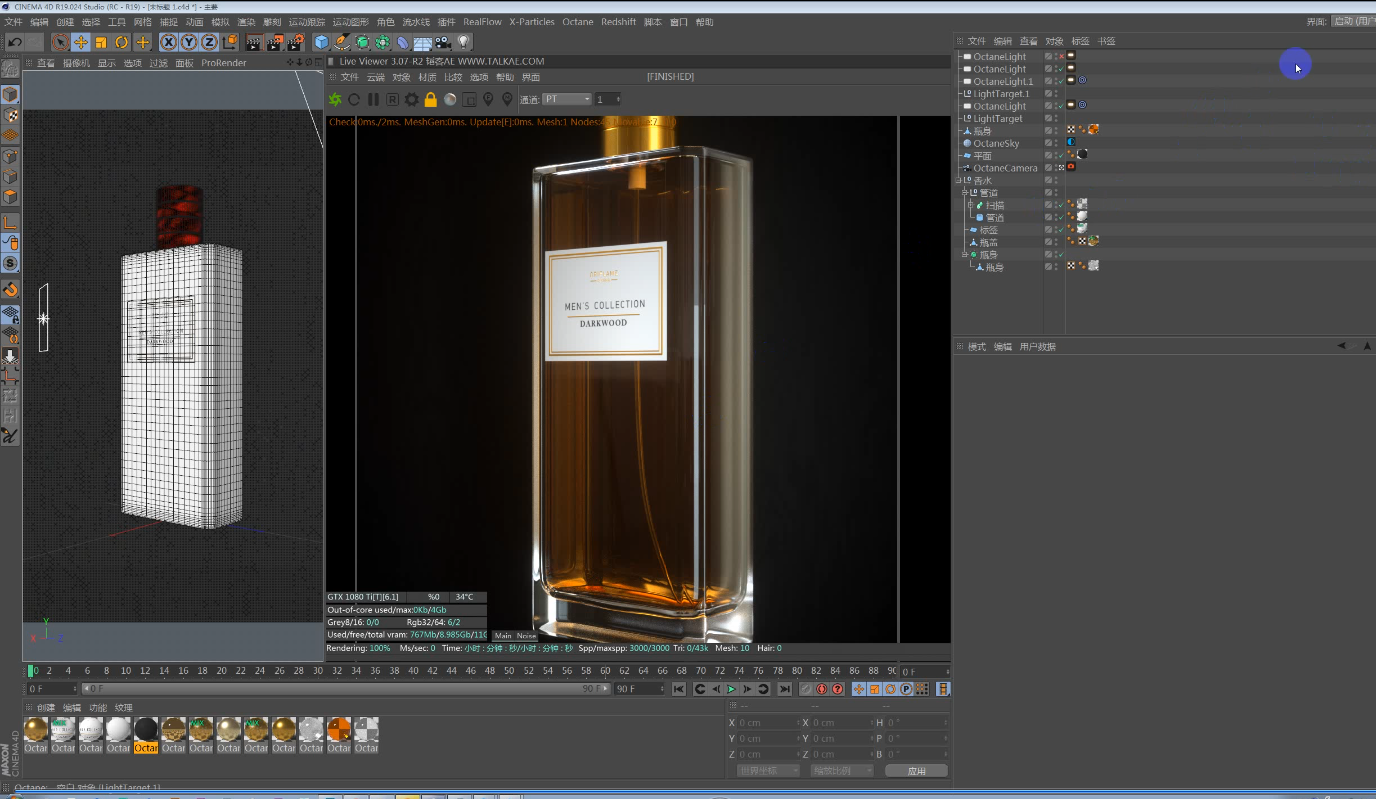Viewport: 1376px width, 799px height.
Task: Open the 缩放比例 dropdown
Action: [x=843, y=771]
